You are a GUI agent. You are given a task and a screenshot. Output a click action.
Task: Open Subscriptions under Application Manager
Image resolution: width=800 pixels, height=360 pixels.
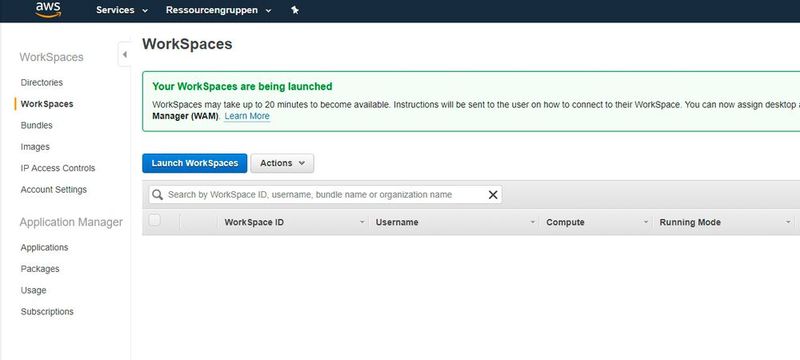tap(47, 312)
